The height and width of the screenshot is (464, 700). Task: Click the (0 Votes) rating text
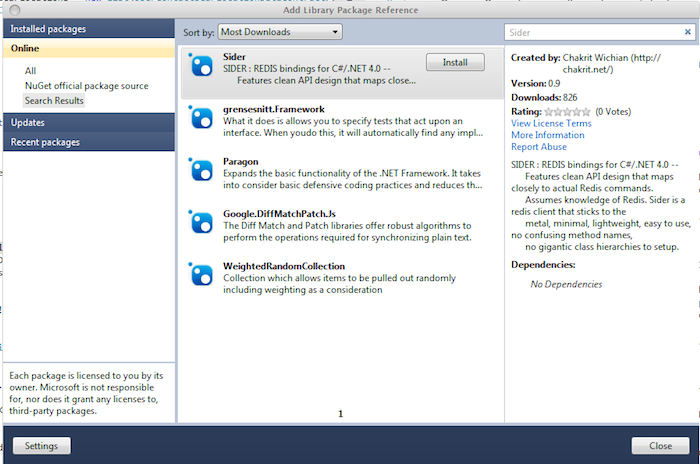(x=613, y=112)
